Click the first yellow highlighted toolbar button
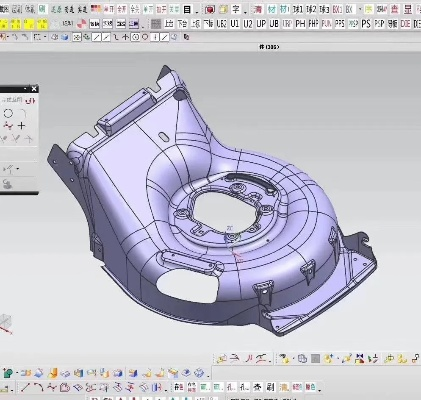Viewport: 421px width, 400px height. (3, 24)
